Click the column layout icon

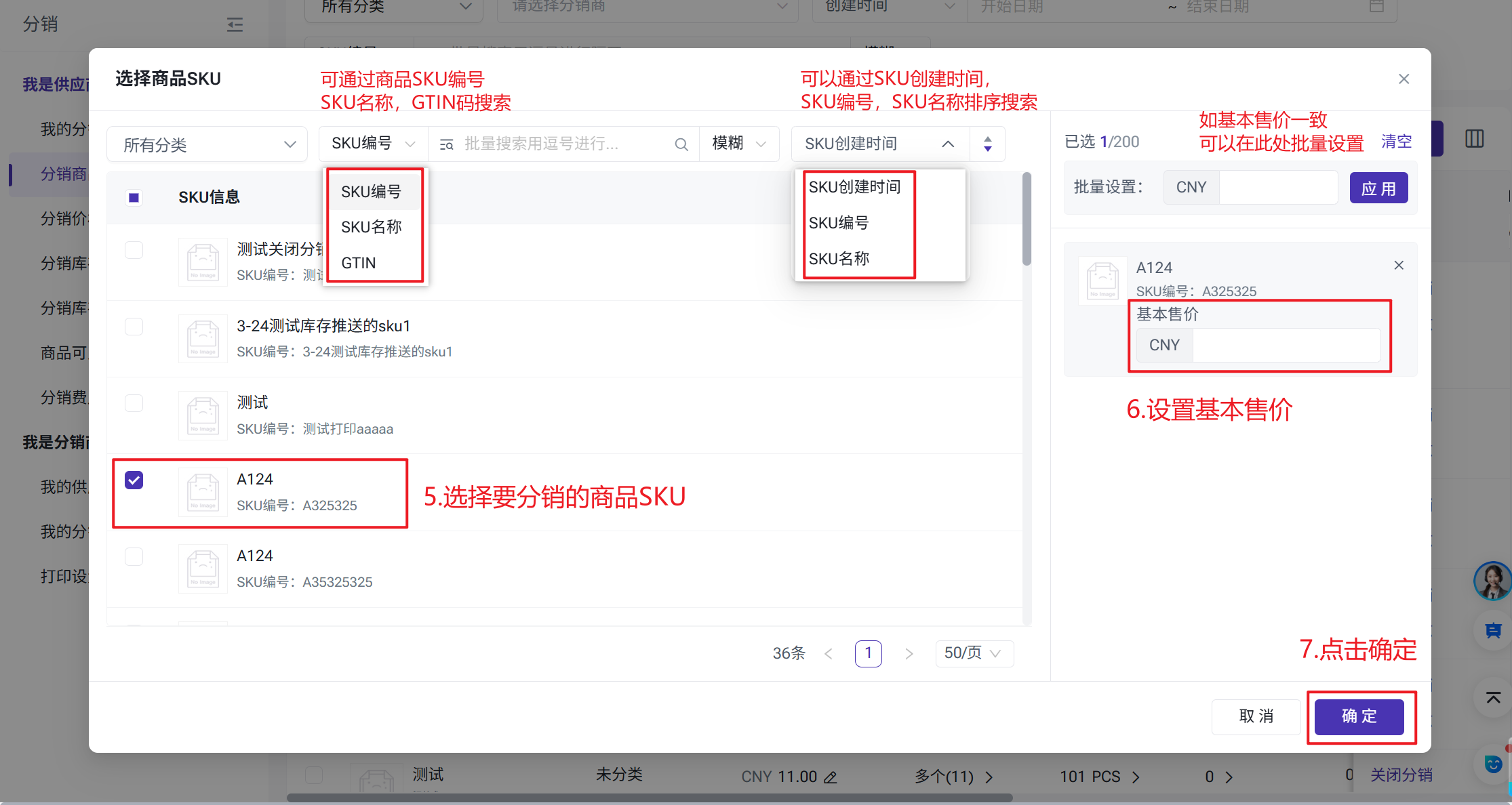tap(1474, 139)
